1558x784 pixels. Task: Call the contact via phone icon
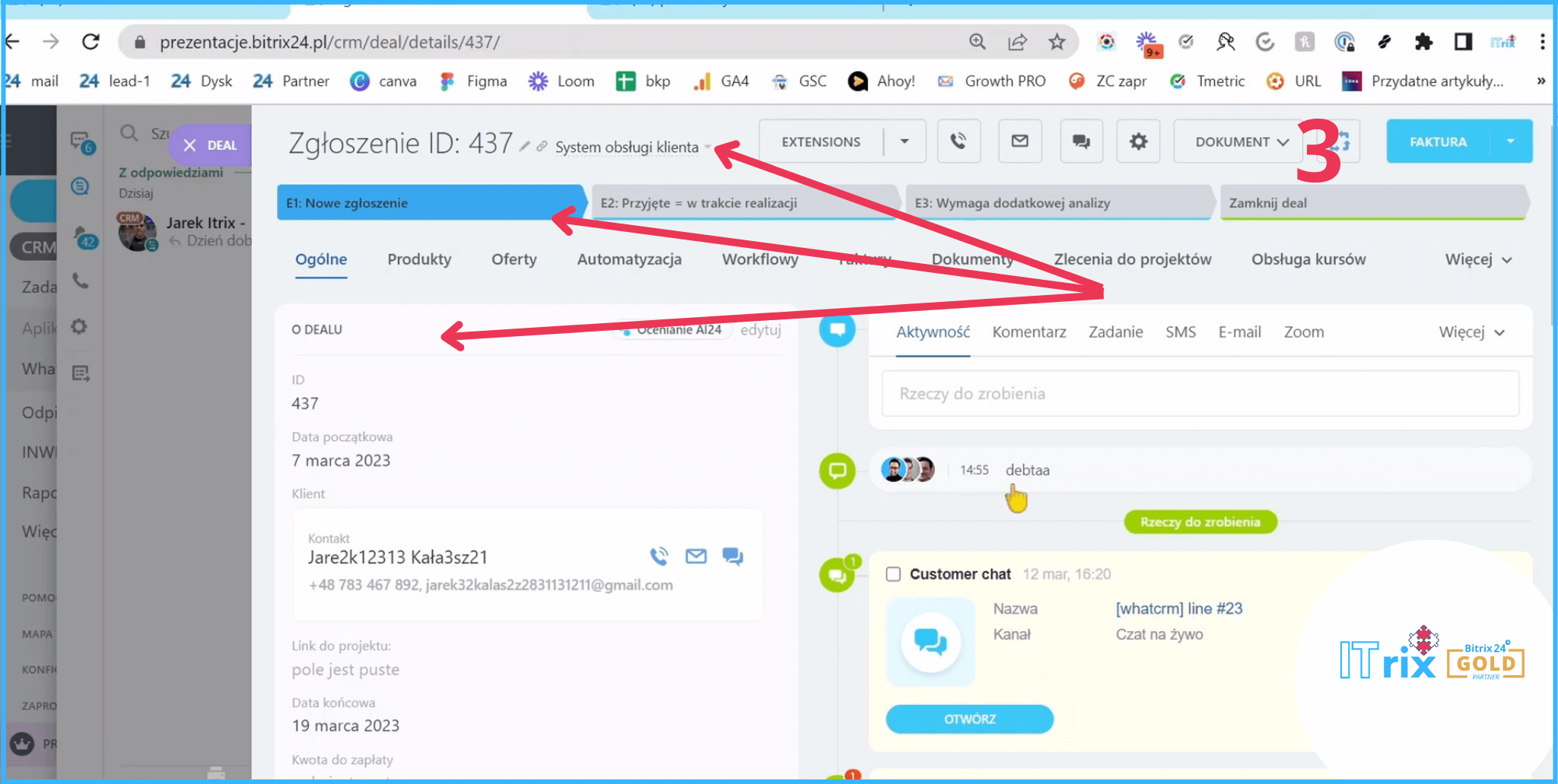(x=659, y=557)
